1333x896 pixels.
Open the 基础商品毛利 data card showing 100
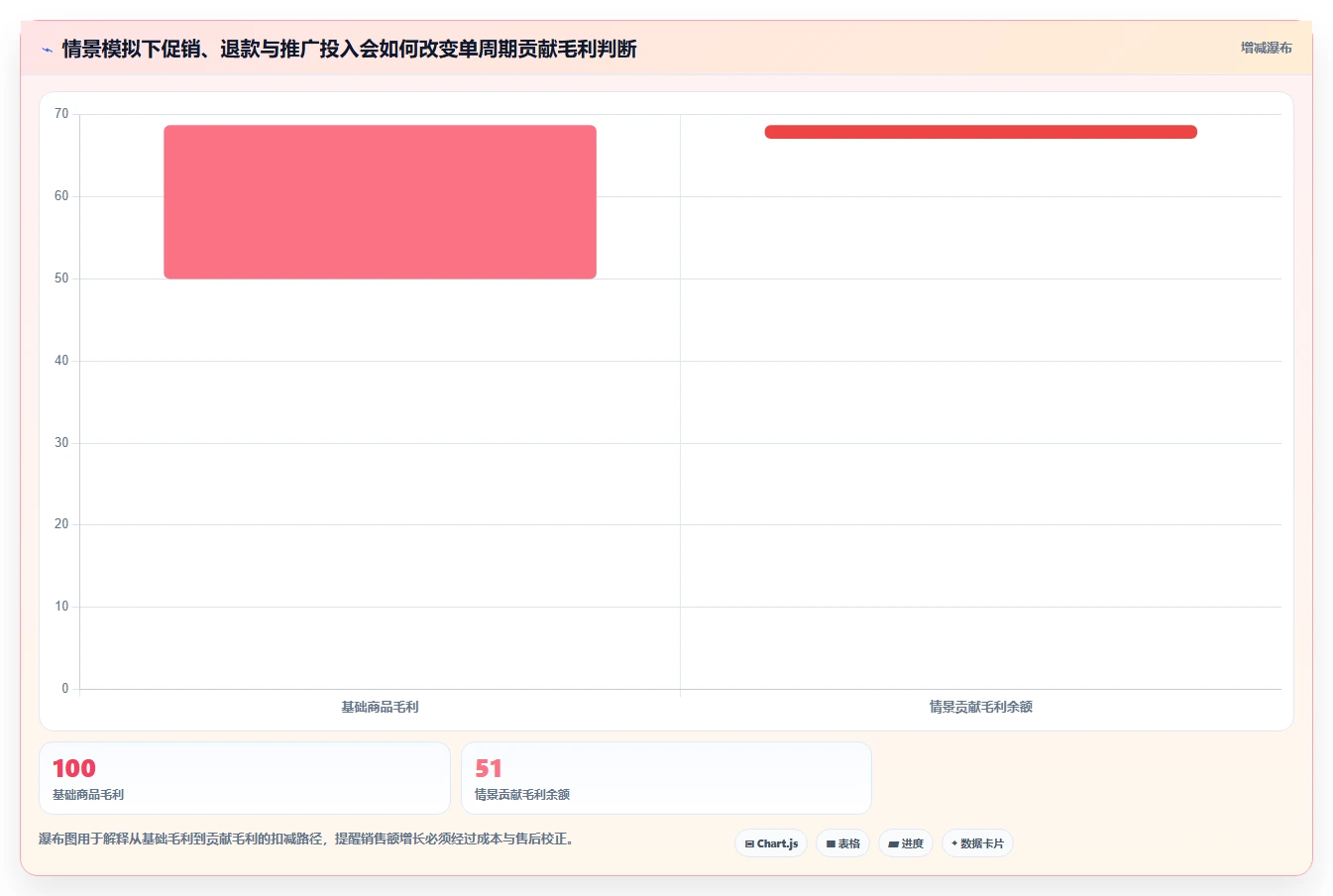pyautogui.click(x=245, y=778)
